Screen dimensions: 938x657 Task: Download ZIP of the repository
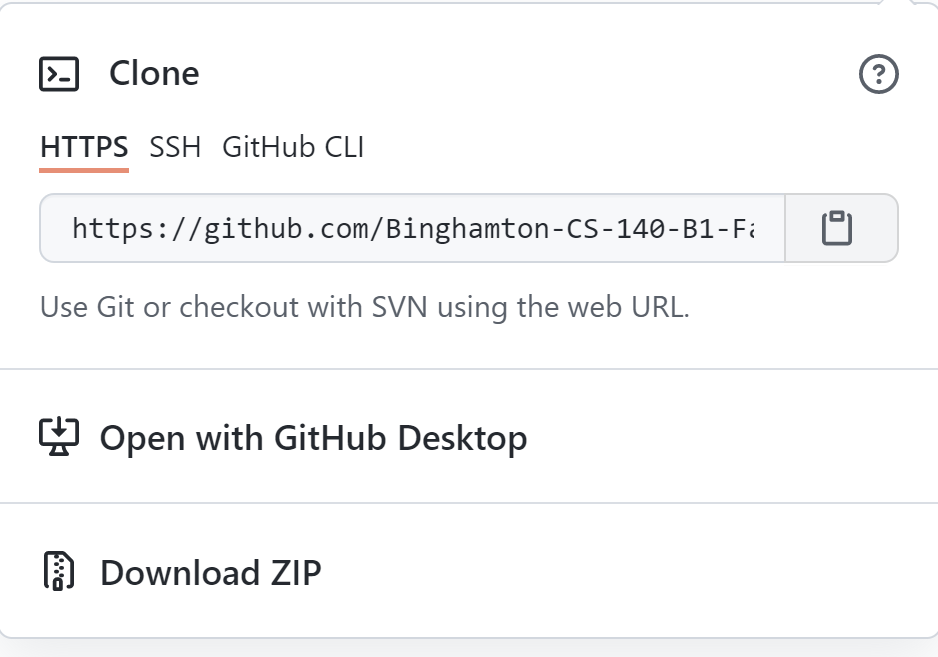point(210,573)
